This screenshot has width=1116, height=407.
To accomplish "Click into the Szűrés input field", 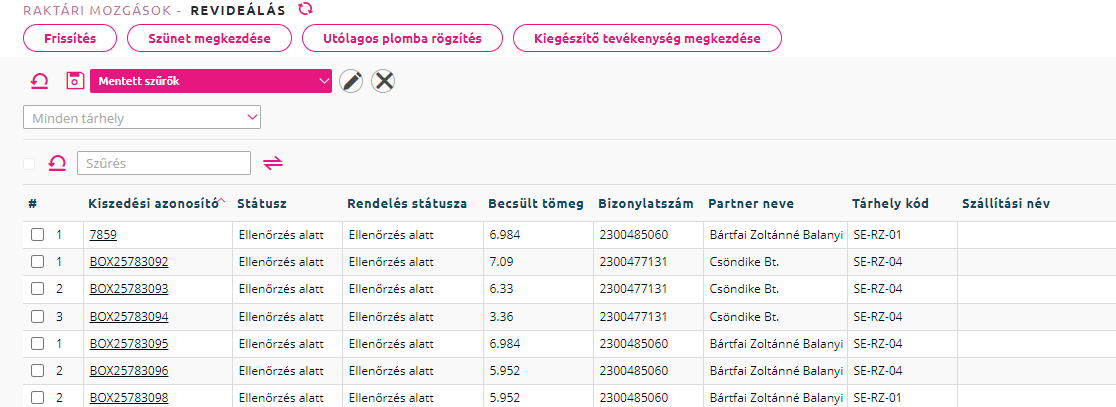I will (x=164, y=163).
